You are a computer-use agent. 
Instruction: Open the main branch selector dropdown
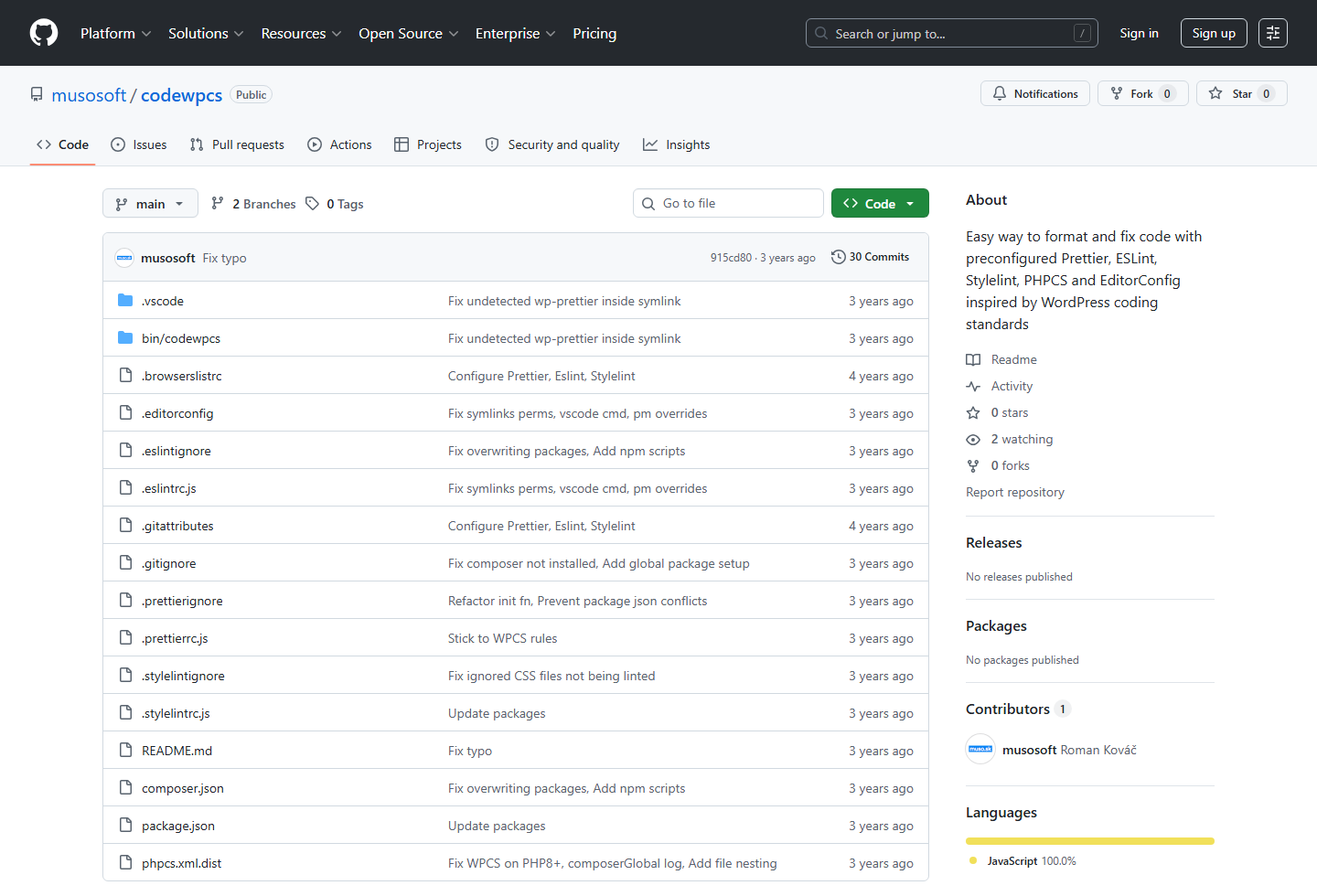coord(150,203)
